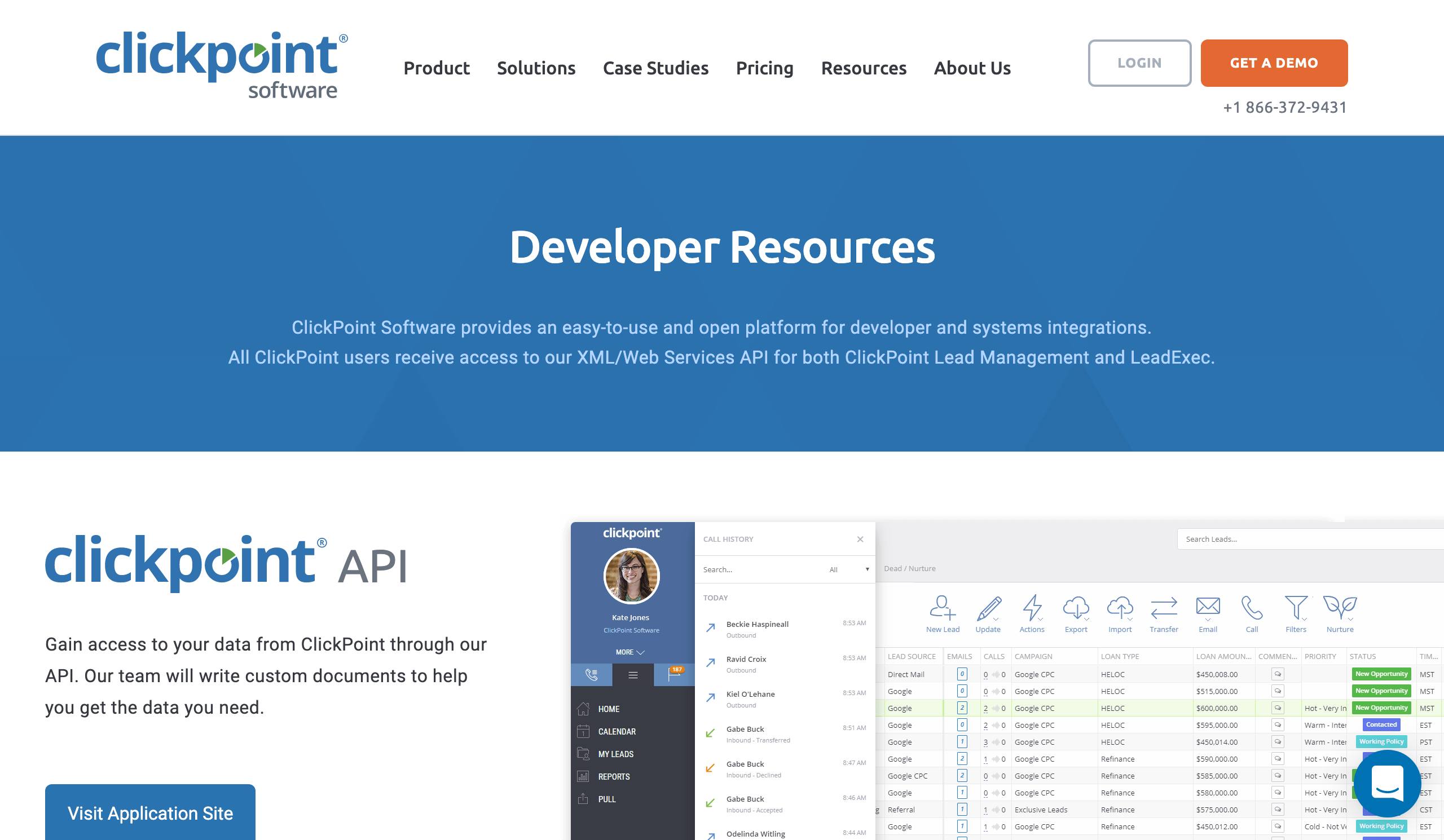1444x840 pixels.
Task: Open the About Us menu
Action: click(972, 68)
